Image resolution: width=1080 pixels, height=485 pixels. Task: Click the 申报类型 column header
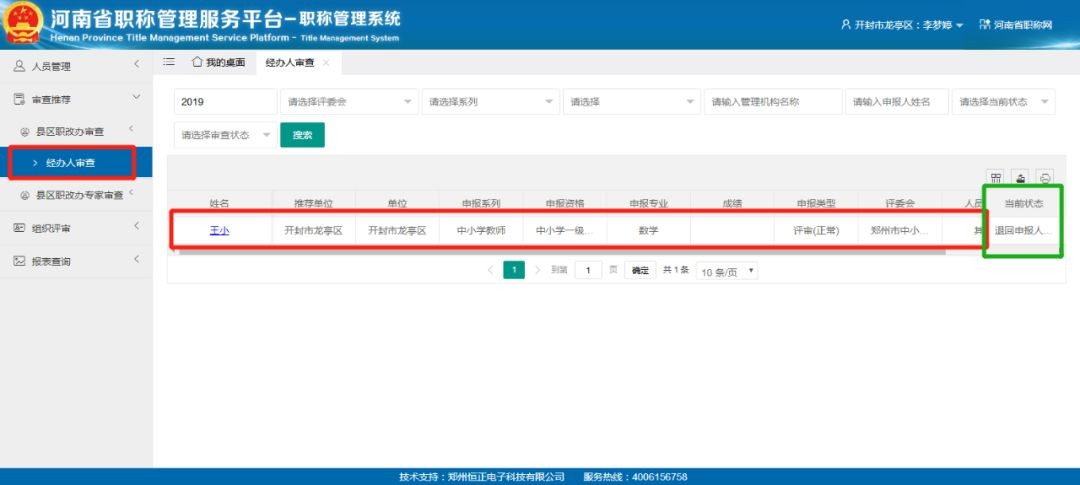click(x=816, y=203)
